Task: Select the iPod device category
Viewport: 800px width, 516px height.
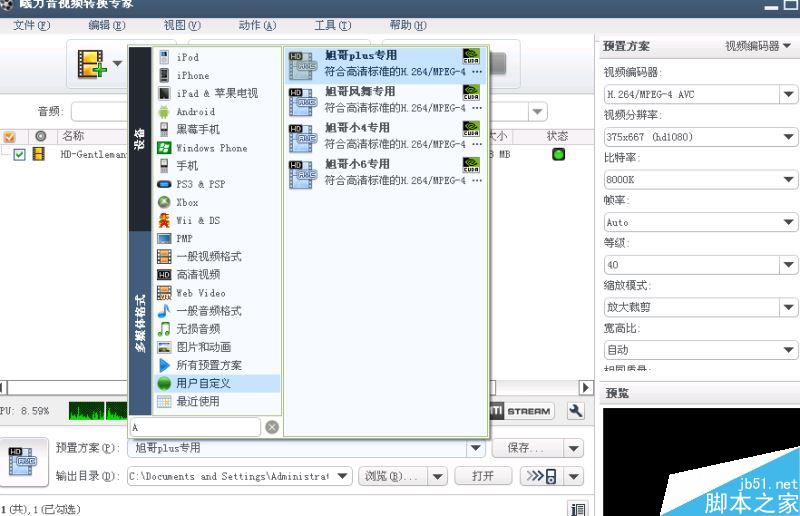Action: tap(217, 57)
